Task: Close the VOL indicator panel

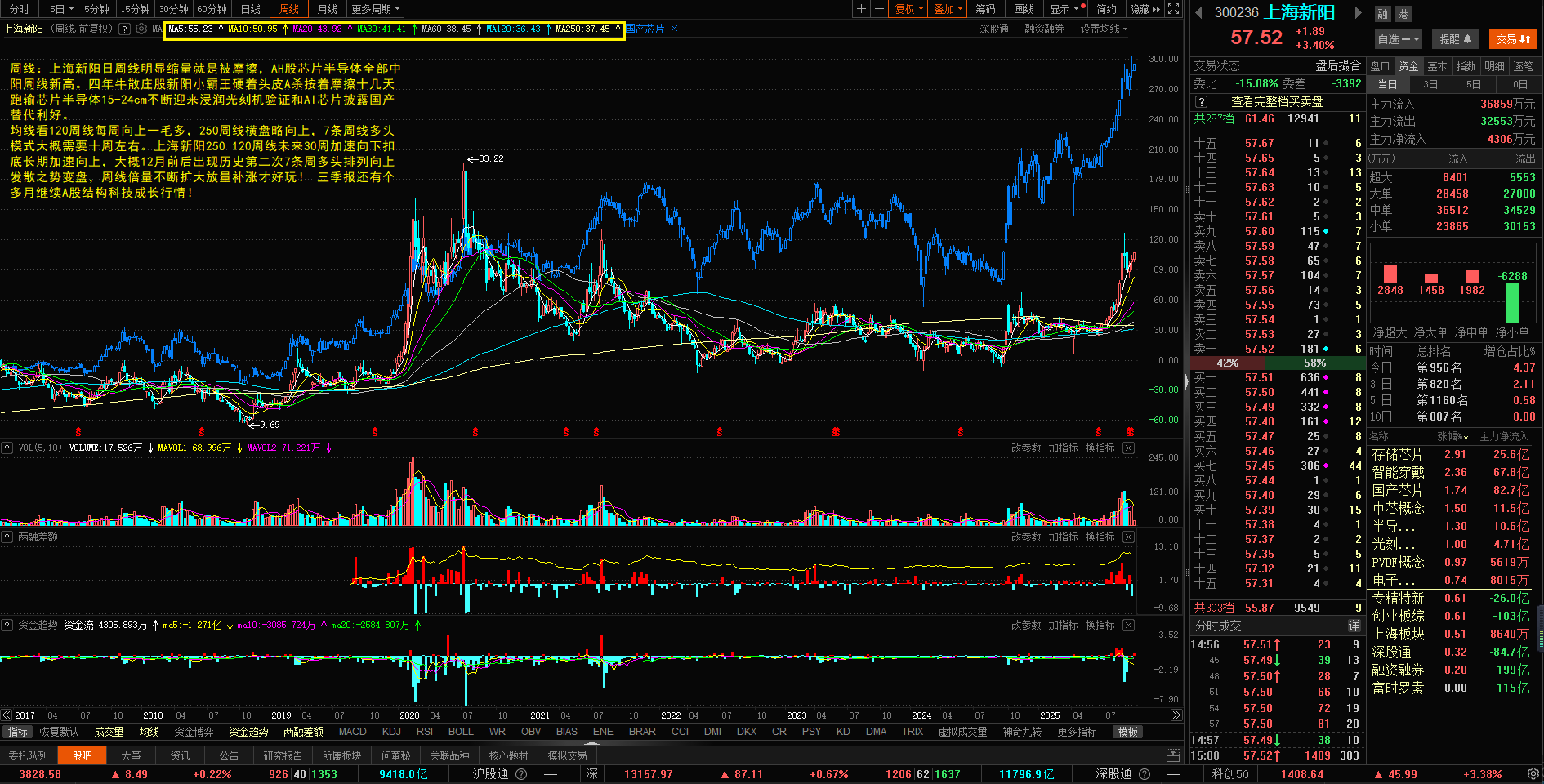Action: click(1128, 448)
